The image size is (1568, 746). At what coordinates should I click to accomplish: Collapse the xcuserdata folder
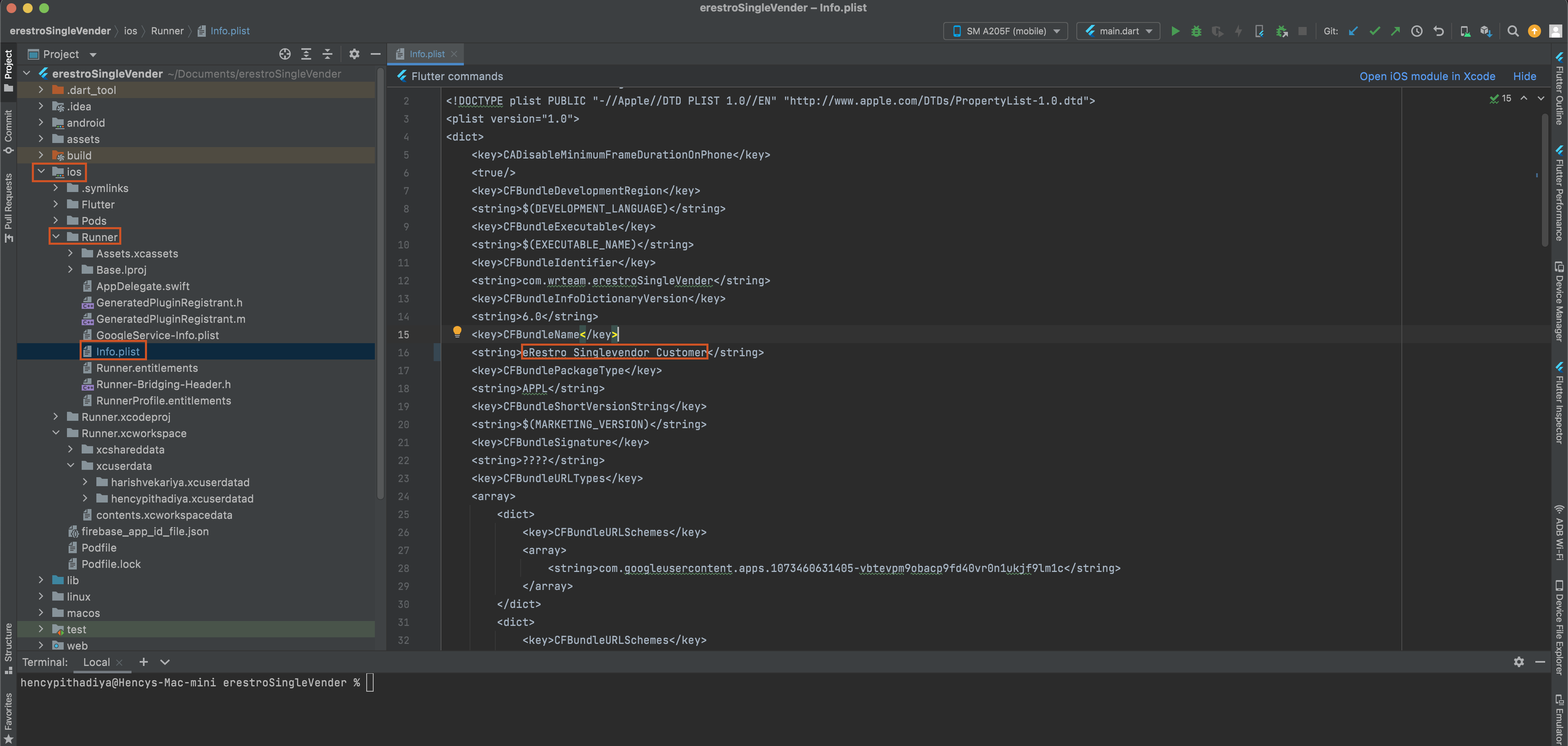coord(70,466)
